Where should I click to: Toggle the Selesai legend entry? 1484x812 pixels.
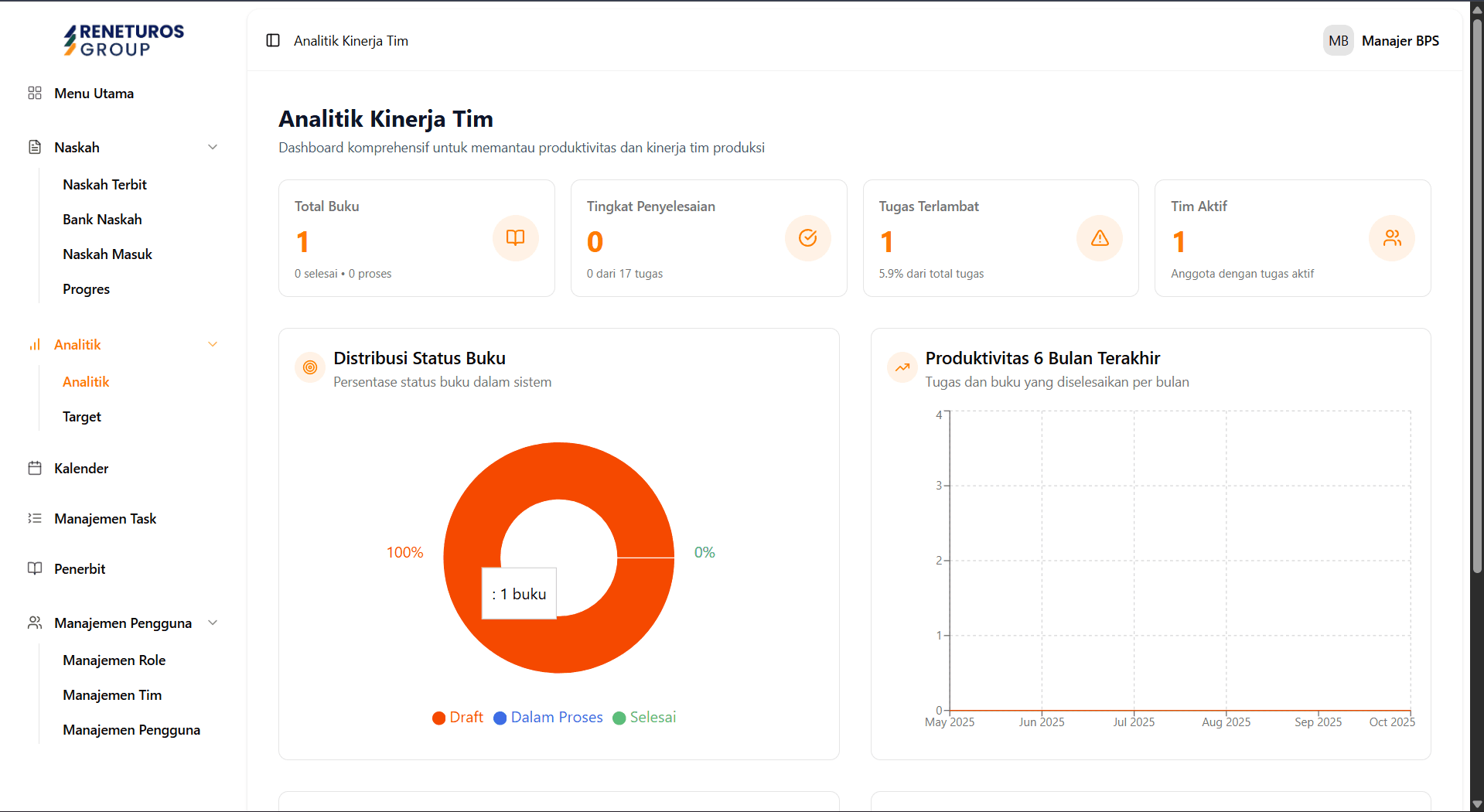(x=643, y=717)
